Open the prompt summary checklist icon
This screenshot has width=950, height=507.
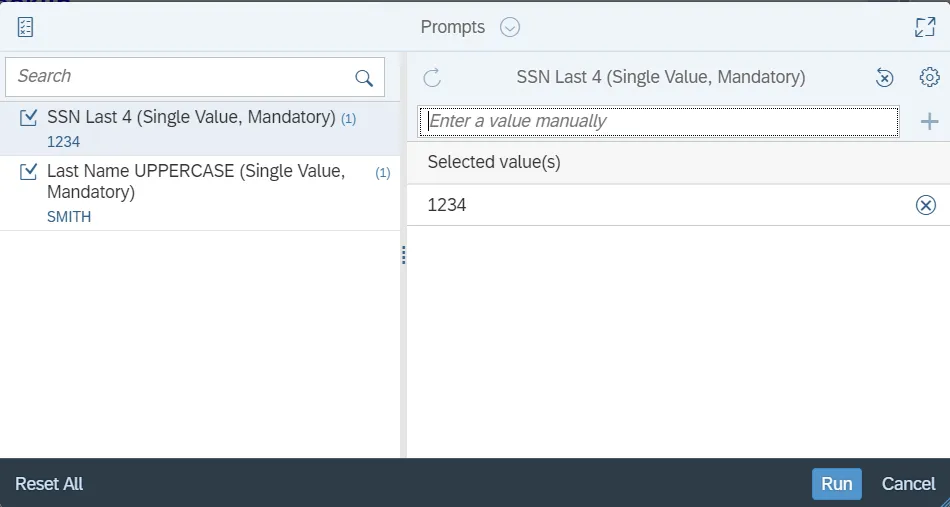(26, 27)
